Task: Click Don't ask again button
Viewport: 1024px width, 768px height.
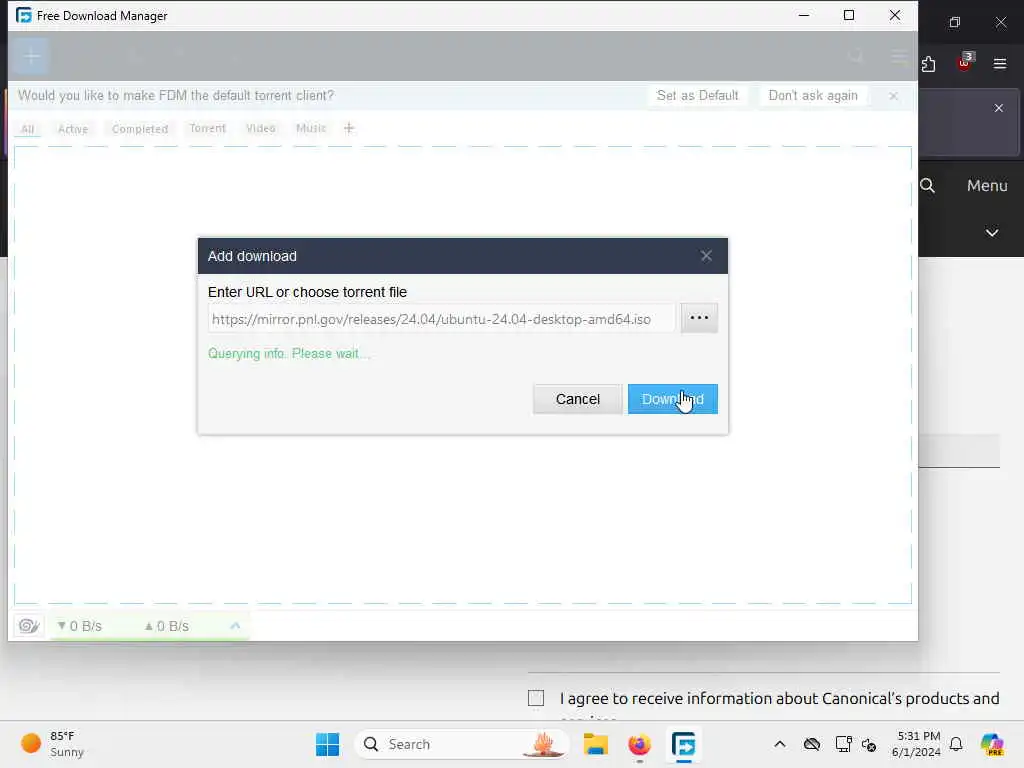Action: pyautogui.click(x=813, y=95)
